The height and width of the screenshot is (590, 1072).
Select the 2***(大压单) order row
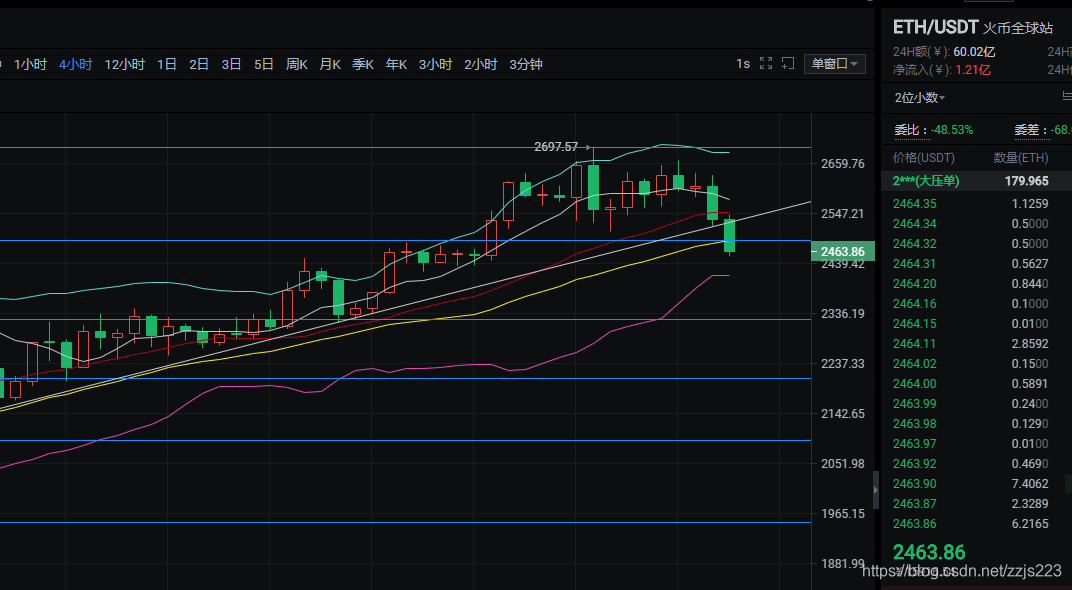(x=976, y=181)
